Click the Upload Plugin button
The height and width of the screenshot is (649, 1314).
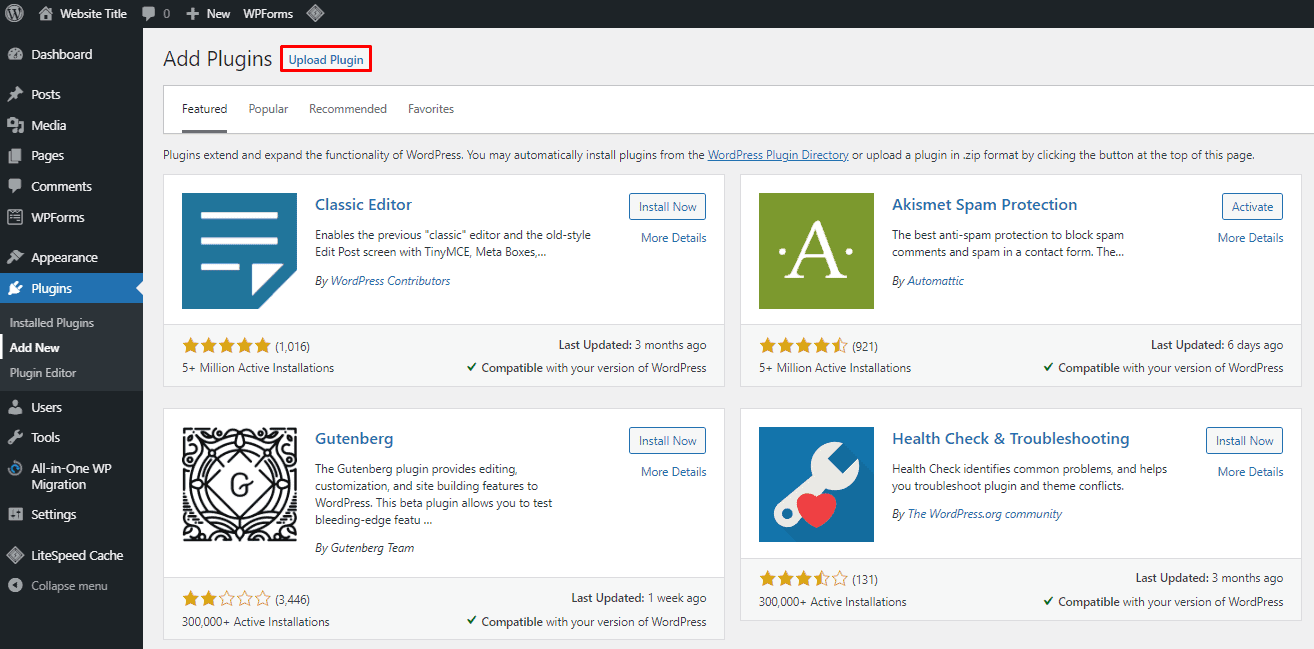325,59
